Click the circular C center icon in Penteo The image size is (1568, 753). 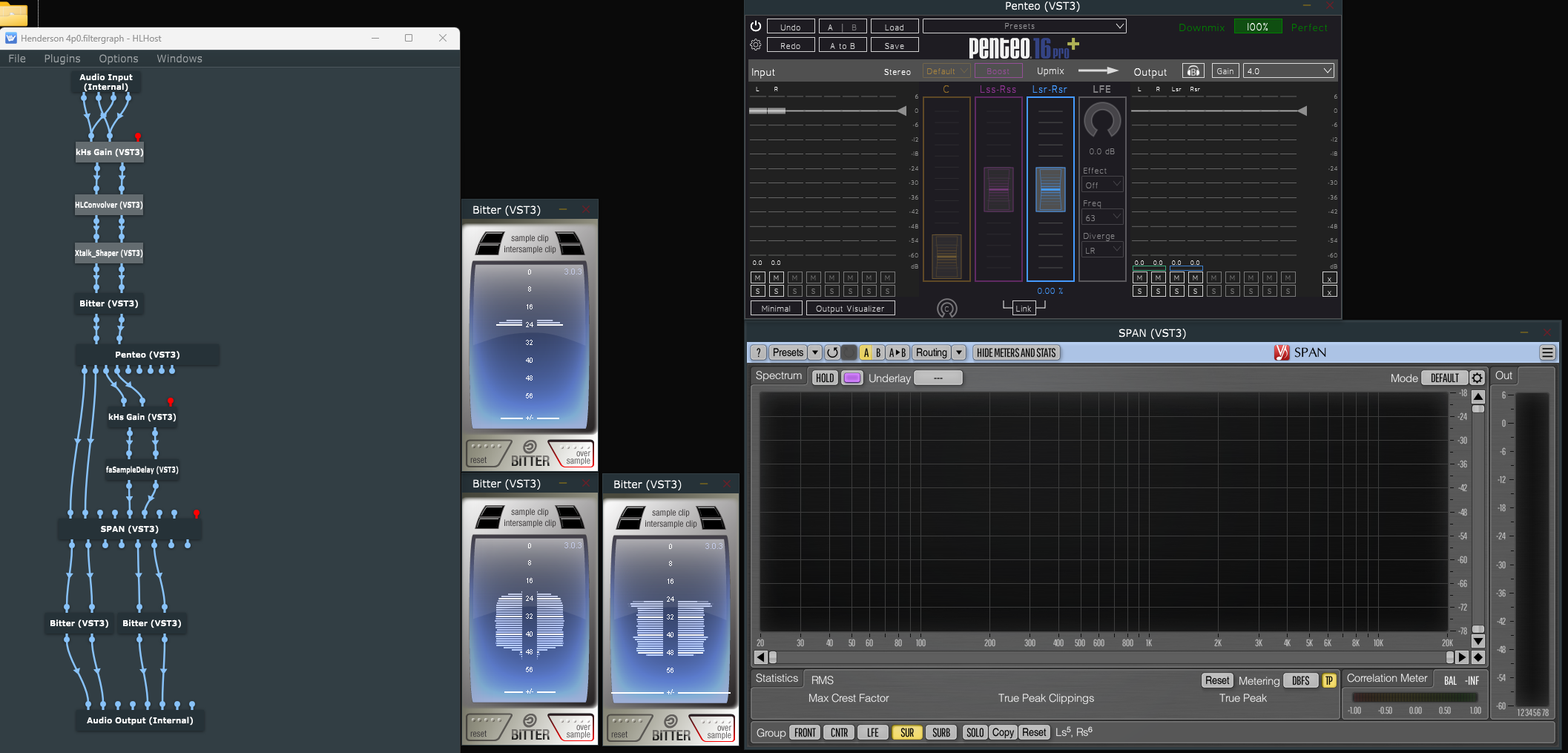pyautogui.click(x=946, y=309)
